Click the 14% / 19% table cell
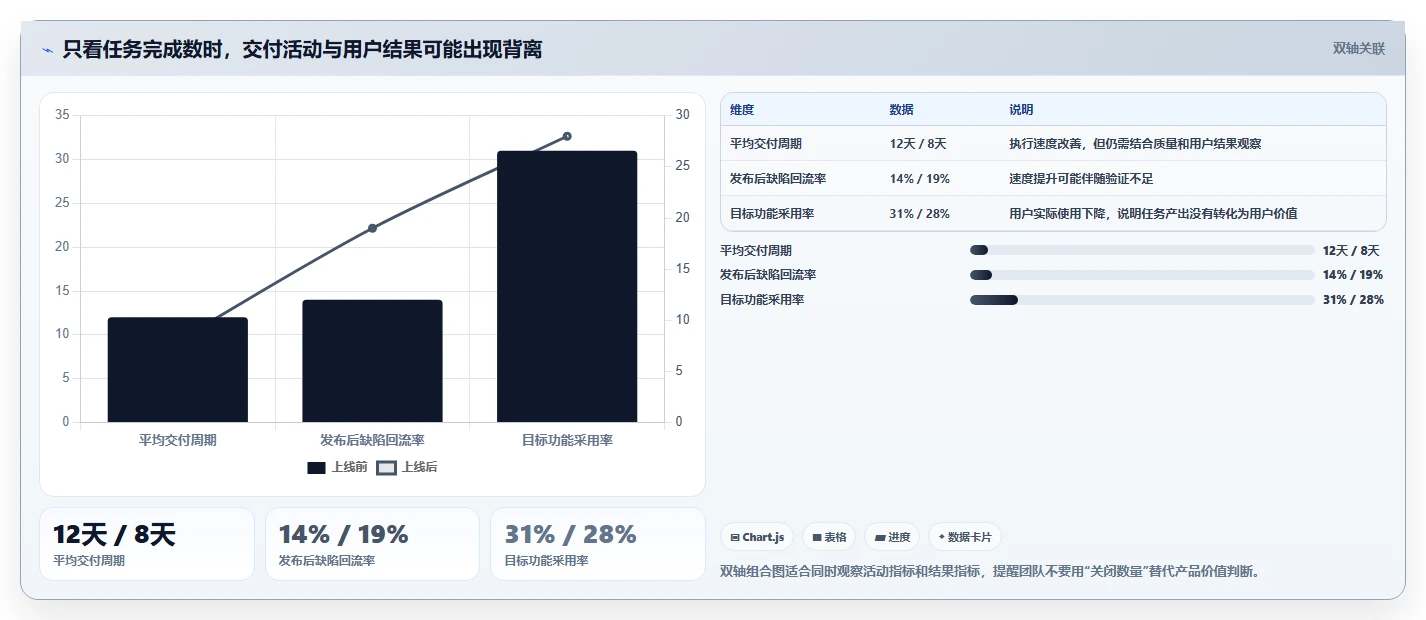1426x620 pixels. (x=919, y=179)
